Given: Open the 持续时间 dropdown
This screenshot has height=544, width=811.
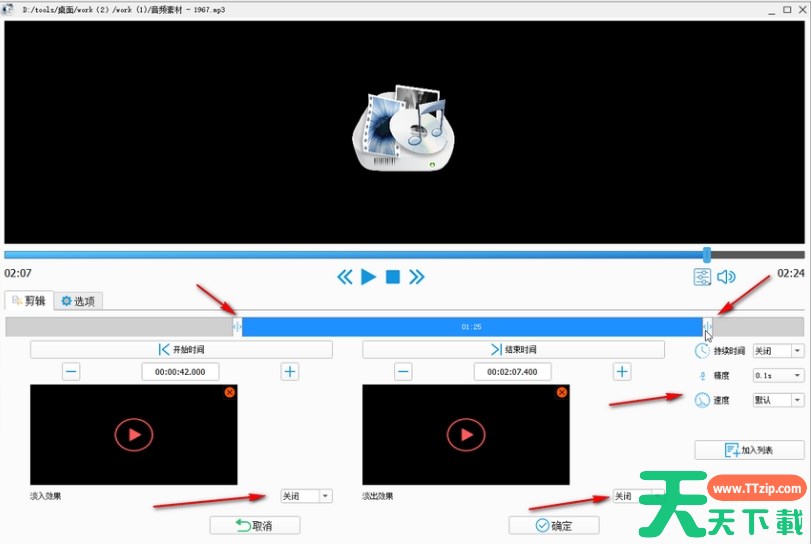Looking at the screenshot, I should (x=778, y=351).
